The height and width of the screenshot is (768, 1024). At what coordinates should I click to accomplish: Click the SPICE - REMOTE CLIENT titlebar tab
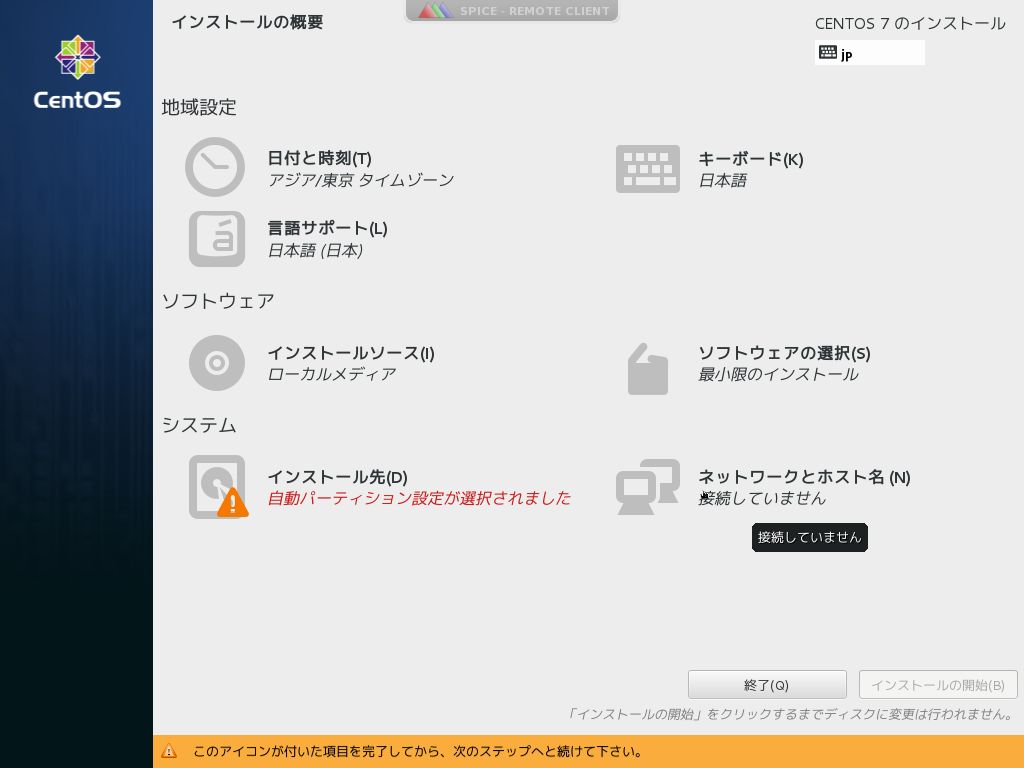[512, 11]
